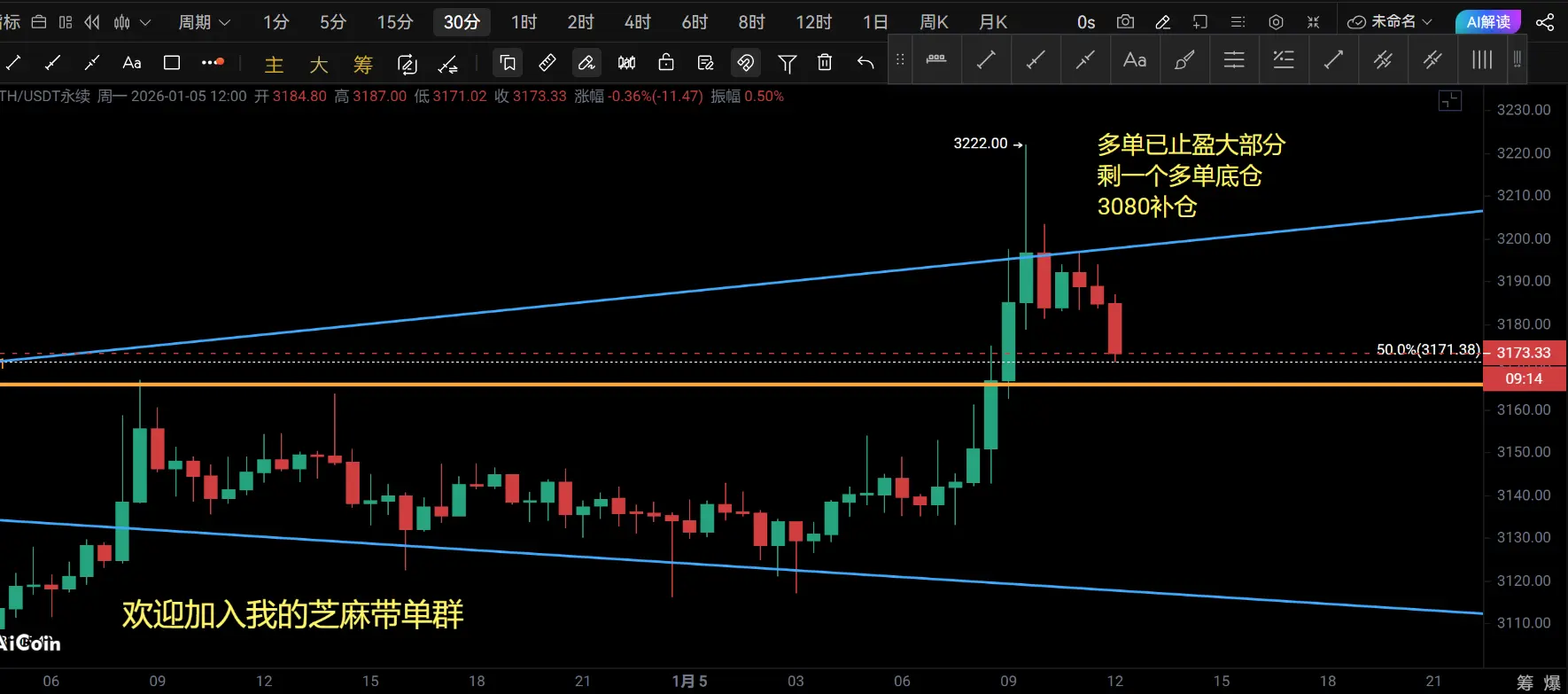This screenshot has width=1568, height=694.
Task: Select the orange horizontal support line
Action: click(x=741, y=384)
